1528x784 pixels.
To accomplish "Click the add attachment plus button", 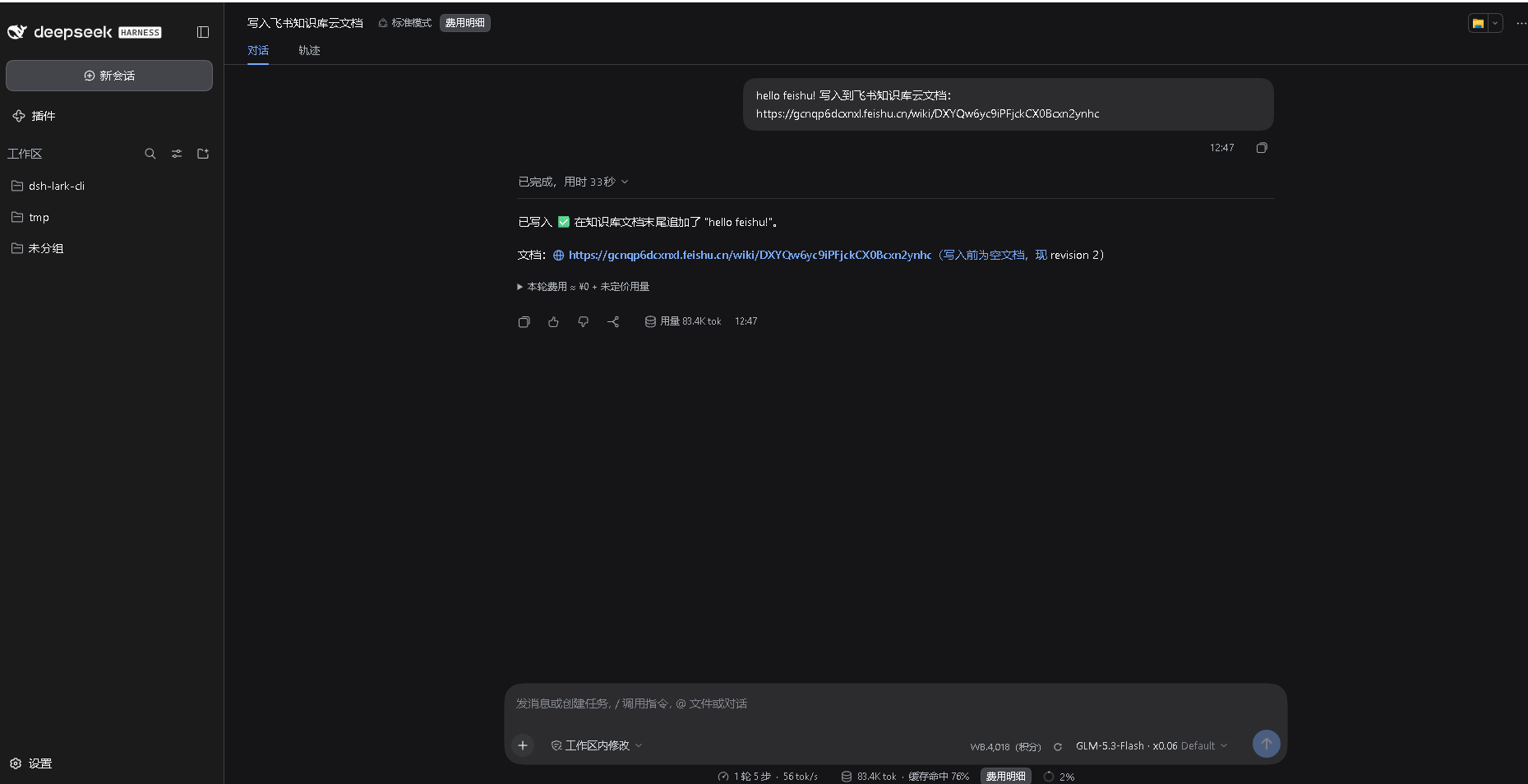I will pyautogui.click(x=523, y=745).
